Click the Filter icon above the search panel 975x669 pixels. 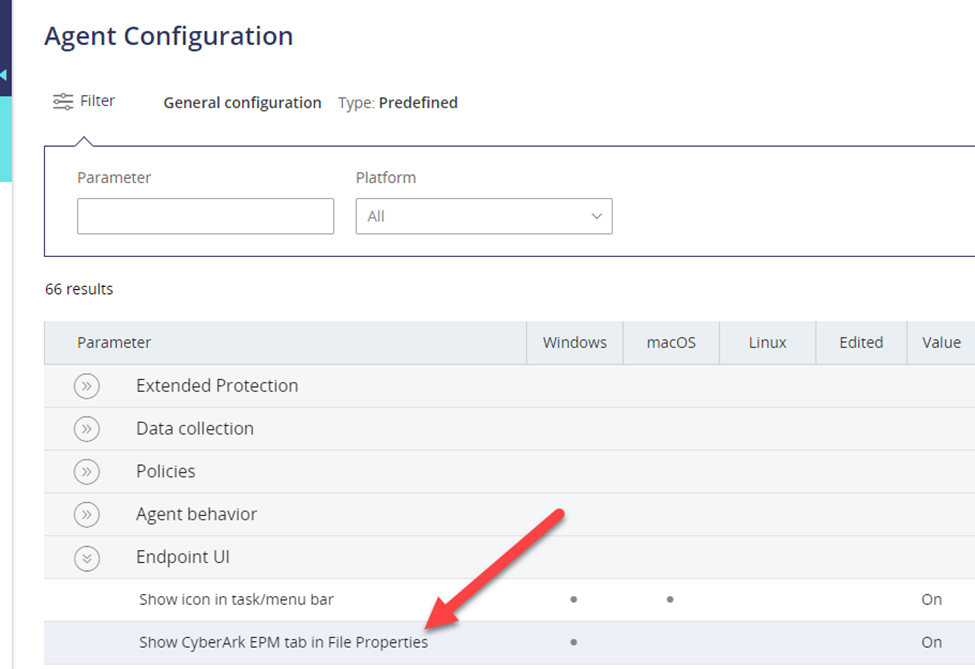coord(62,100)
